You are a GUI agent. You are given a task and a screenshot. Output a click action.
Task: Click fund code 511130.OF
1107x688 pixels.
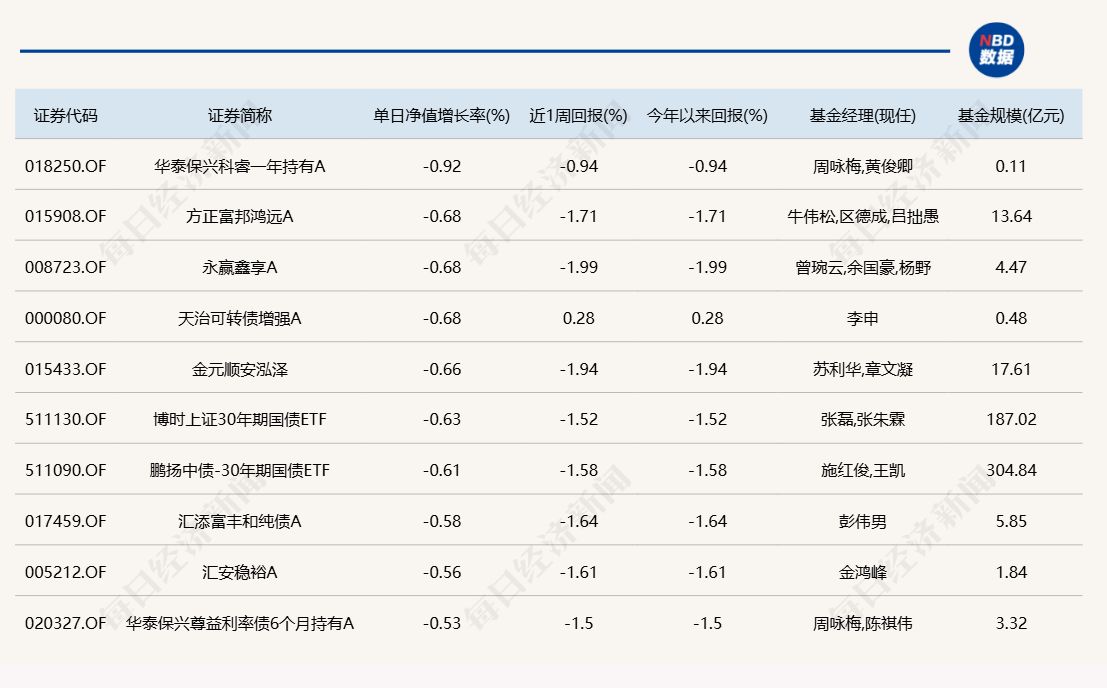pyautogui.click(x=66, y=419)
